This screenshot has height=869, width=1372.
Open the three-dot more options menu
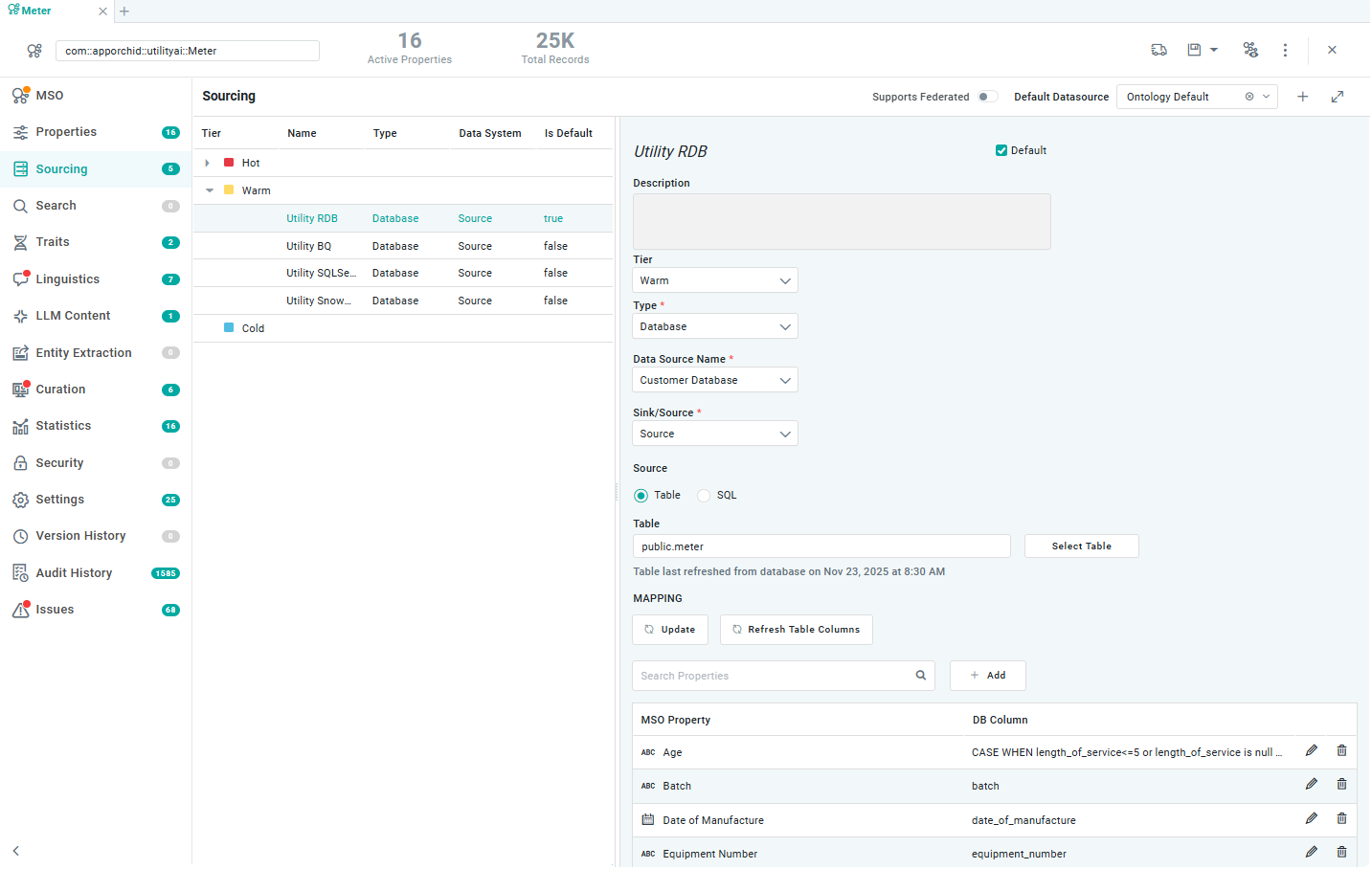pyautogui.click(x=1285, y=50)
